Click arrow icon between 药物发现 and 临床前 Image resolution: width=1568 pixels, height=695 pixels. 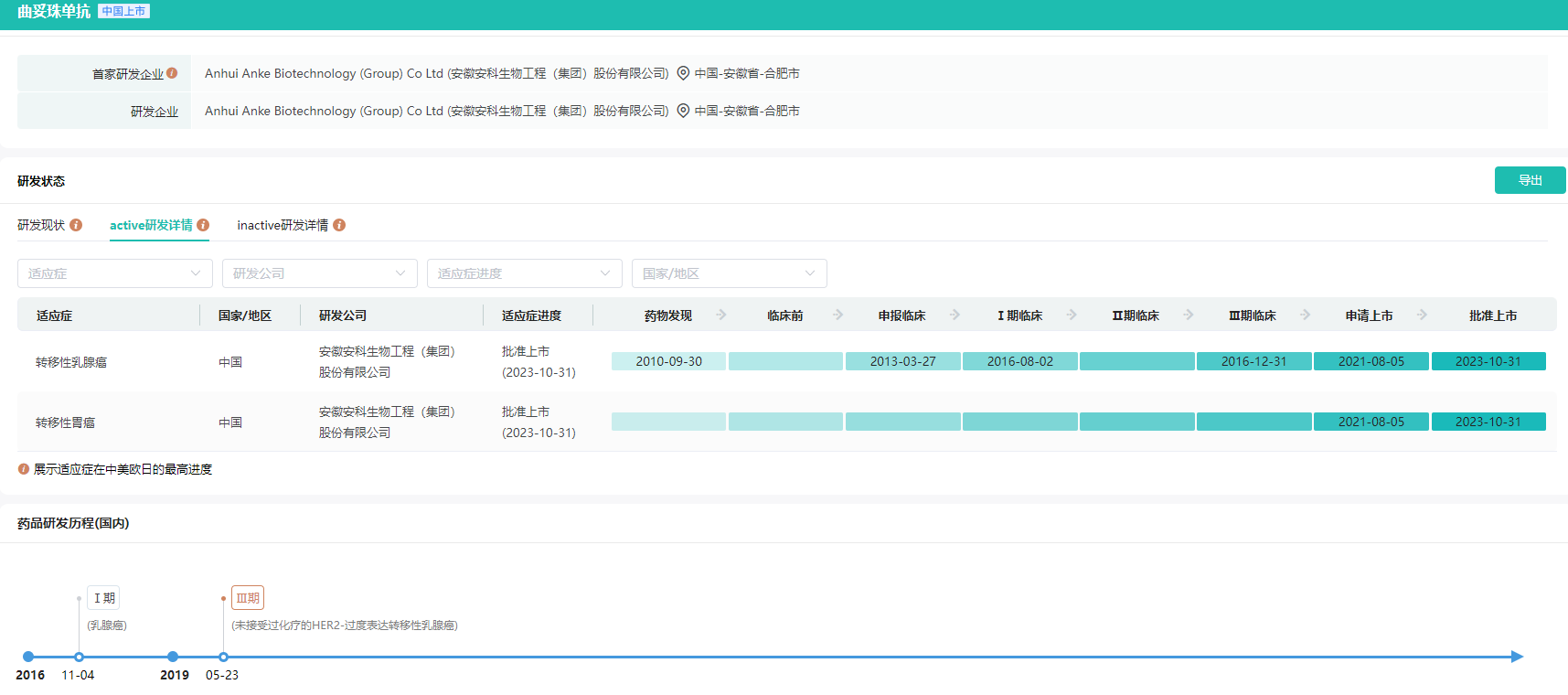point(721,315)
